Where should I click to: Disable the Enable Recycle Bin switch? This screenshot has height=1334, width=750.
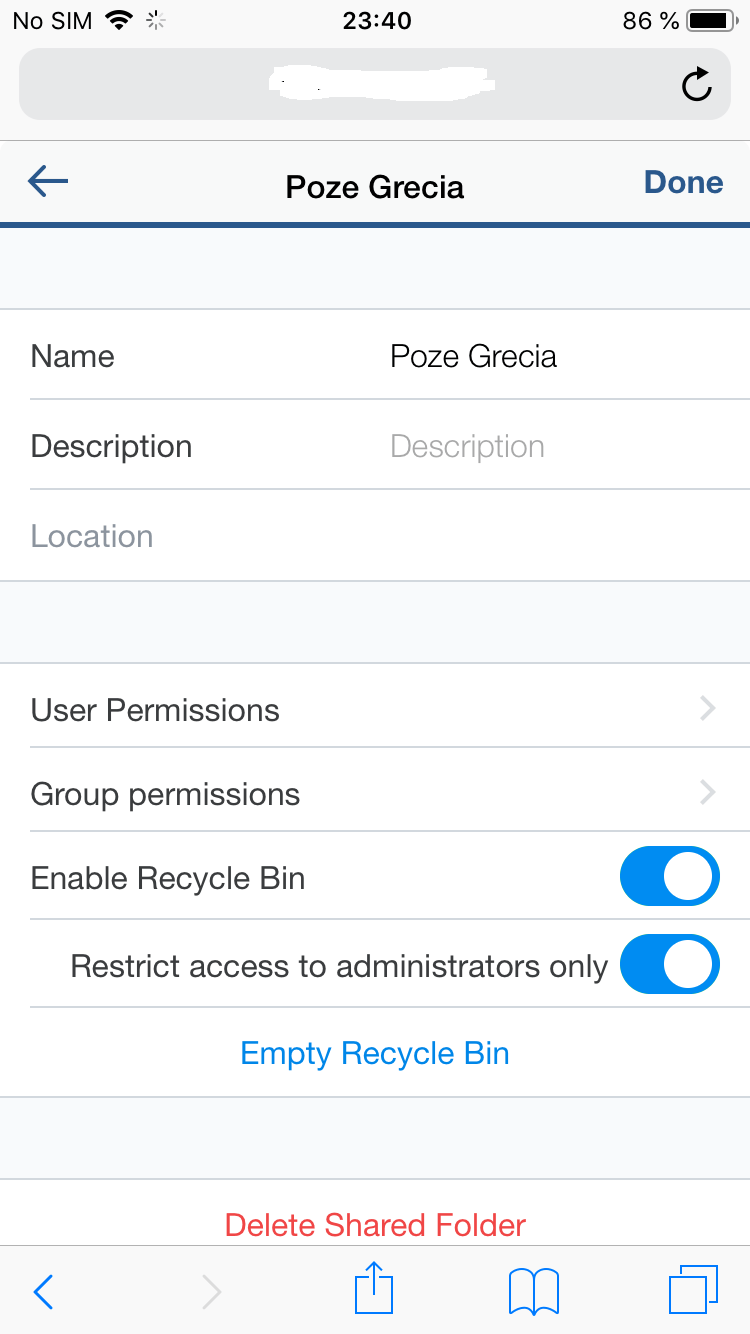click(669, 876)
